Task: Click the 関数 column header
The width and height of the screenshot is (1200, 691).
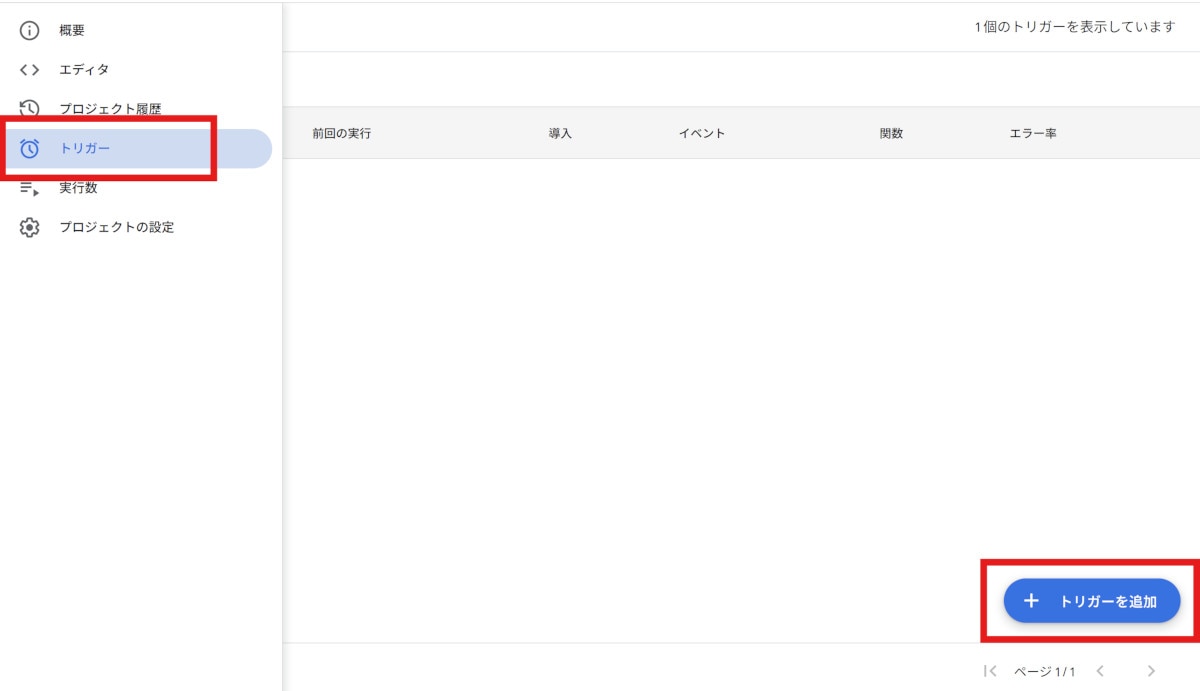Action: pos(889,132)
